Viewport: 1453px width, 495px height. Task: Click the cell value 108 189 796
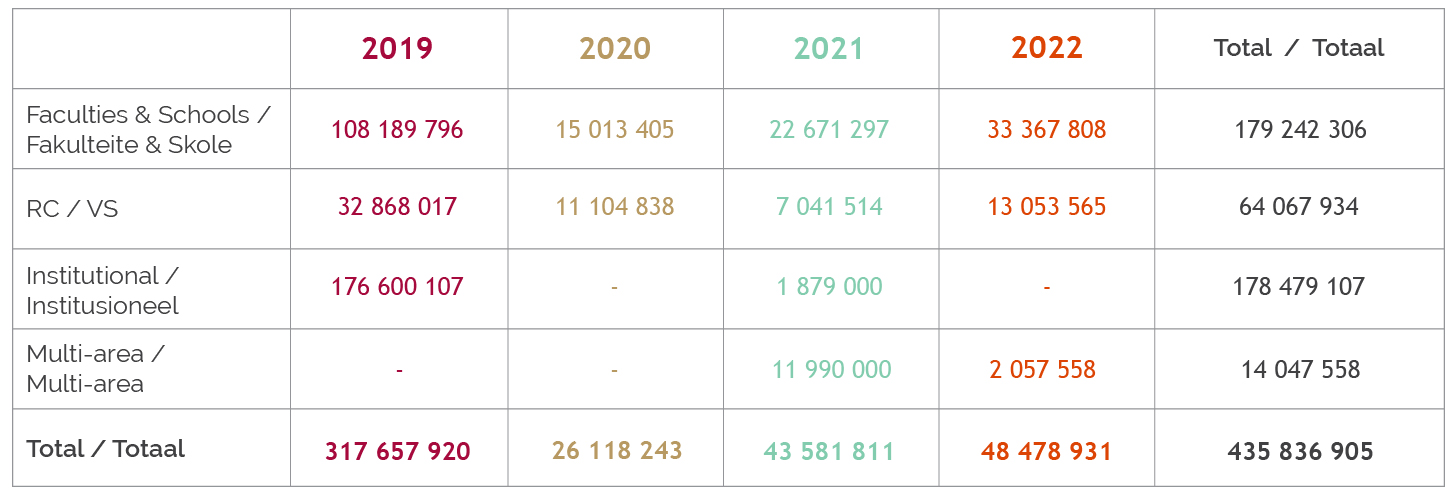click(x=397, y=130)
